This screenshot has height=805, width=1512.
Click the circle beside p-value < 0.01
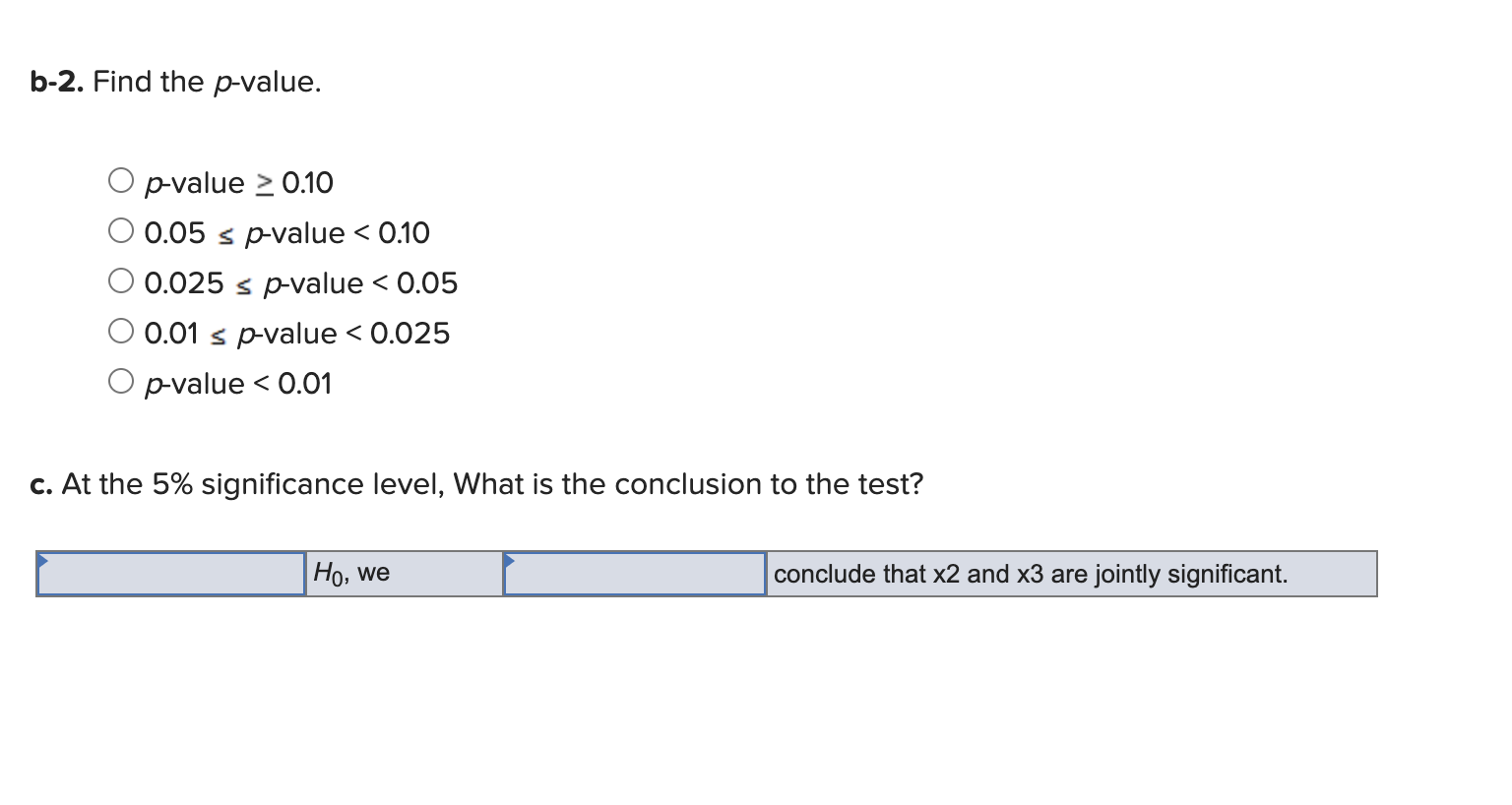(121, 379)
